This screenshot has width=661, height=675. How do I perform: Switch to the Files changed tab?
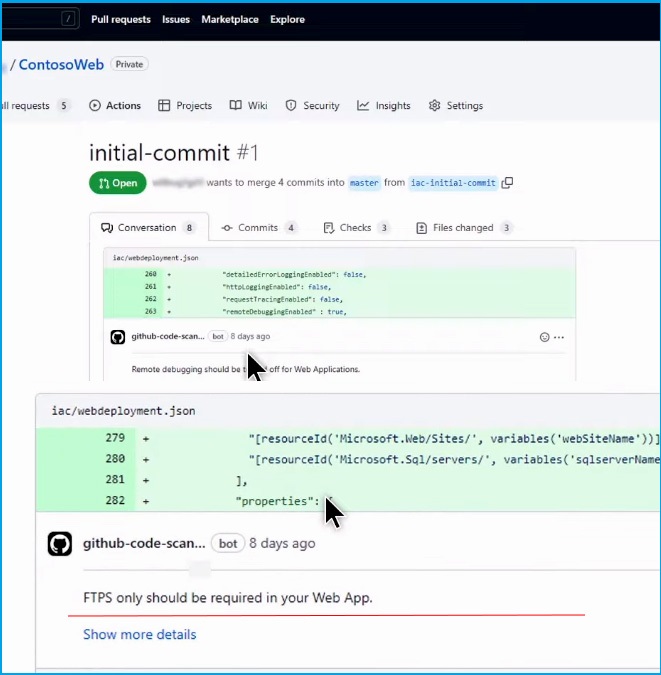tap(465, 228)
